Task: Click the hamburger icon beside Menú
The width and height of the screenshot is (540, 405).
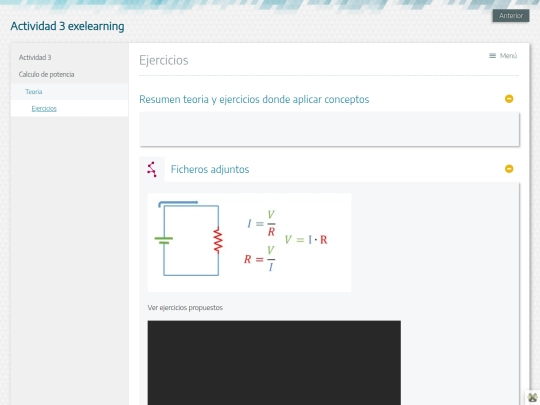Action: 492,56
